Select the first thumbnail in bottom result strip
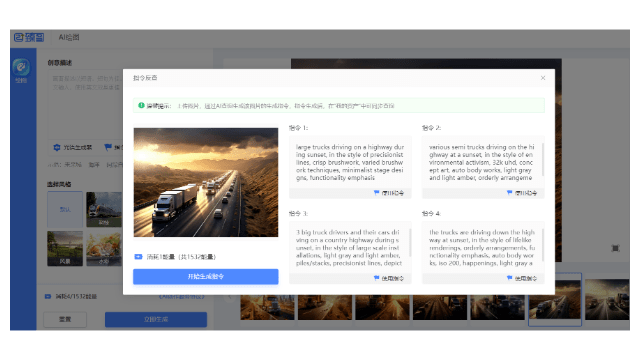Screen dimensions: 640x360 [267, 307]
